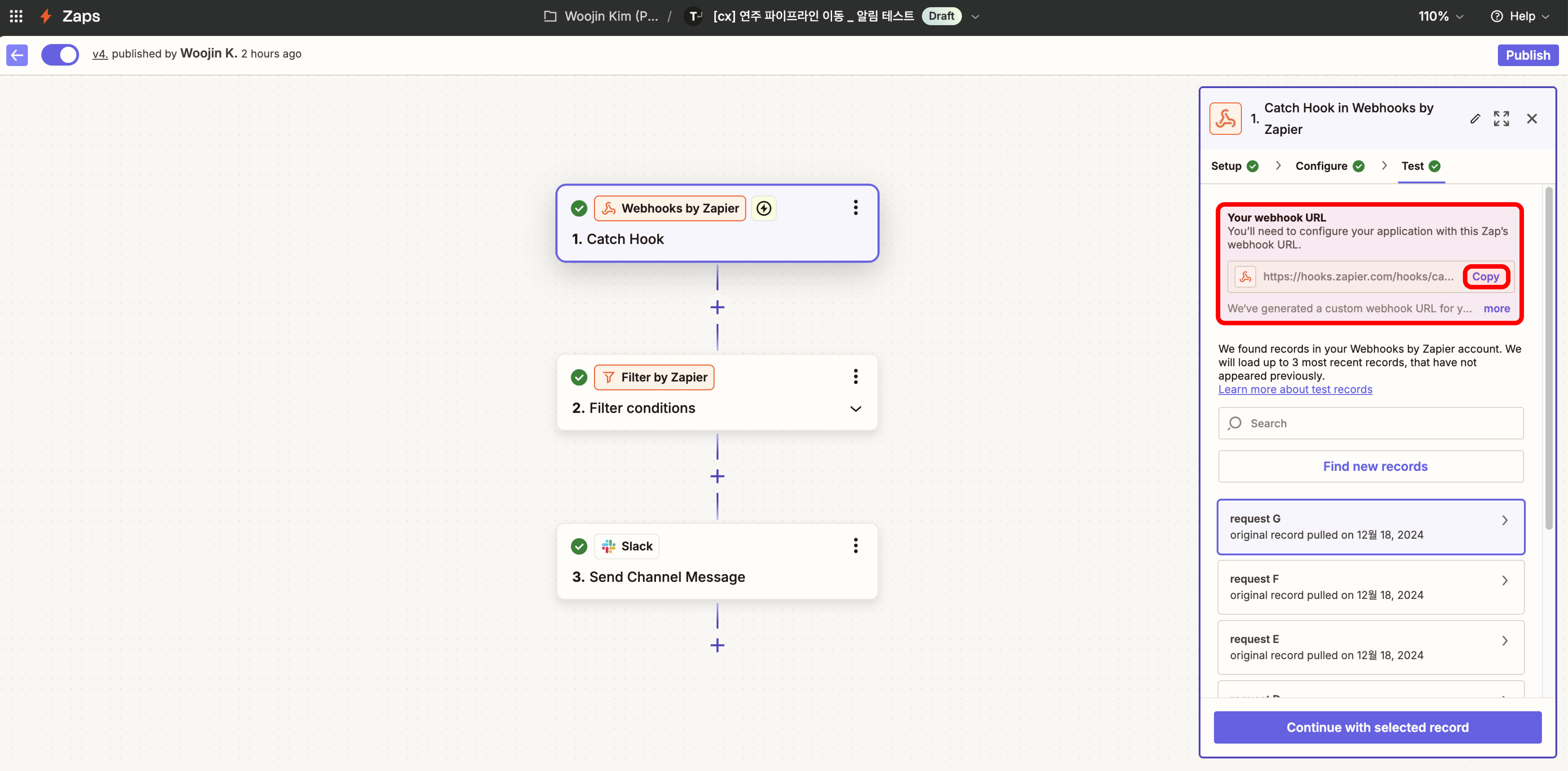The width and height of the screenshot is (1568, 771).
Task: Open Send Channel Message options menu
Action: 855,545
